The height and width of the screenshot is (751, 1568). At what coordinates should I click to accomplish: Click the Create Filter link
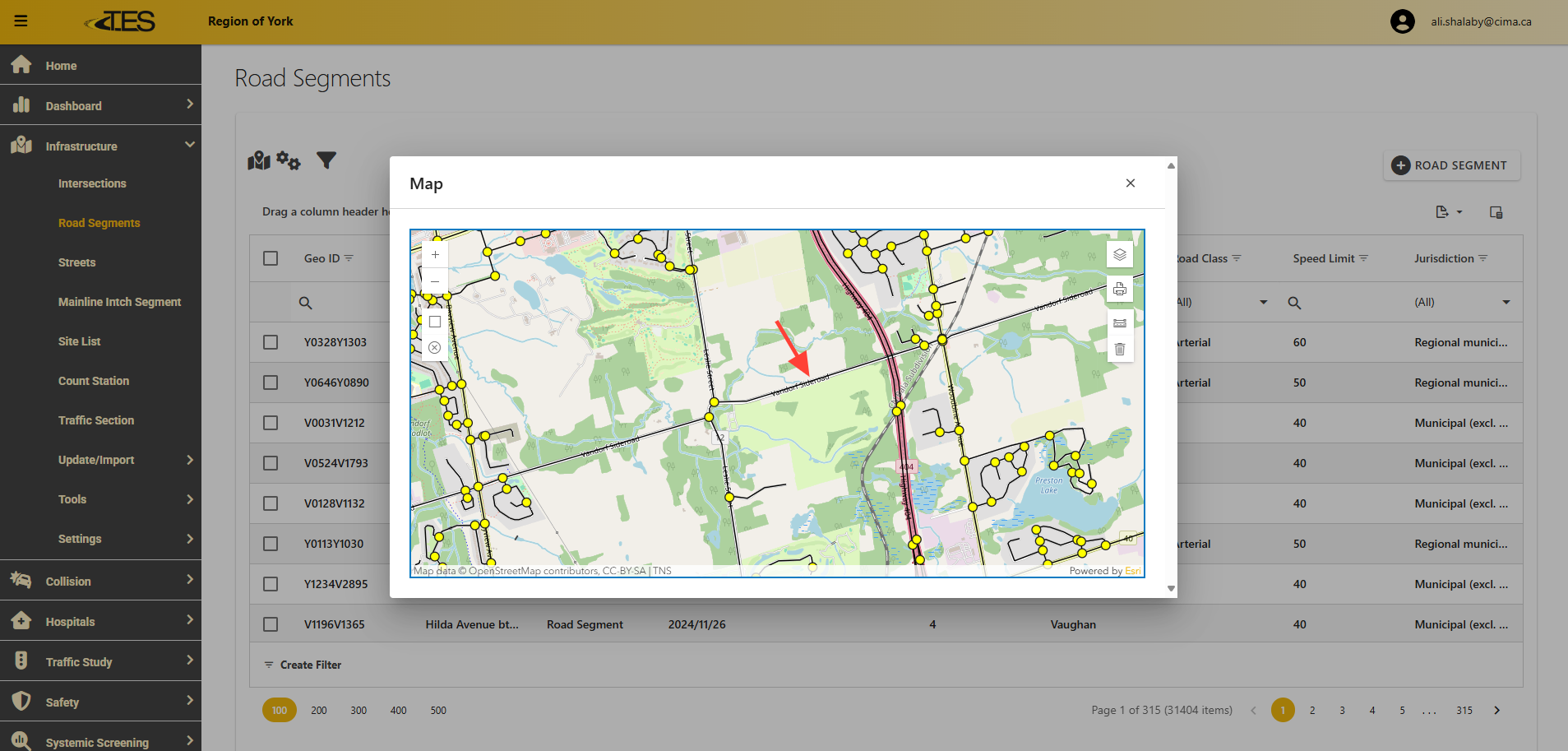tap(310, 665)
